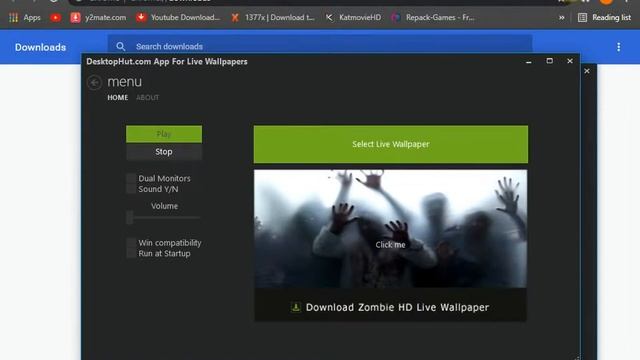Click Download Zombie HD Live Wallpaper
Screen dimensions: 640x360
[x=391, y=307]
